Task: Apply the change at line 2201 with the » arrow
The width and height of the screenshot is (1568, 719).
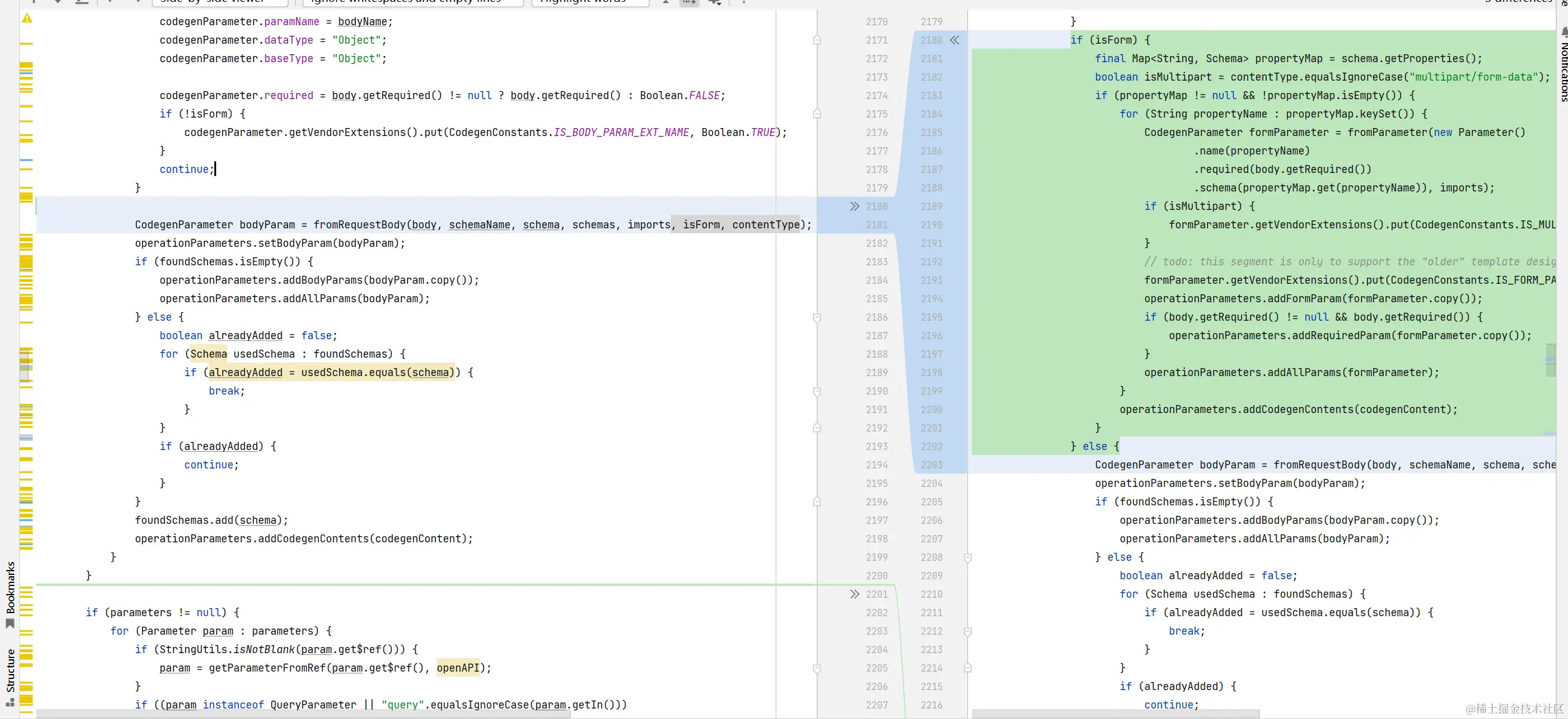Action: 854,594
